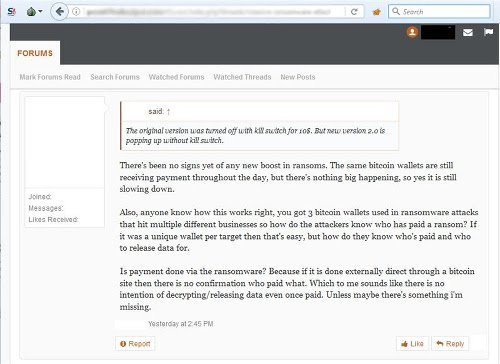Select the FORUMS tab

point(35,53)
